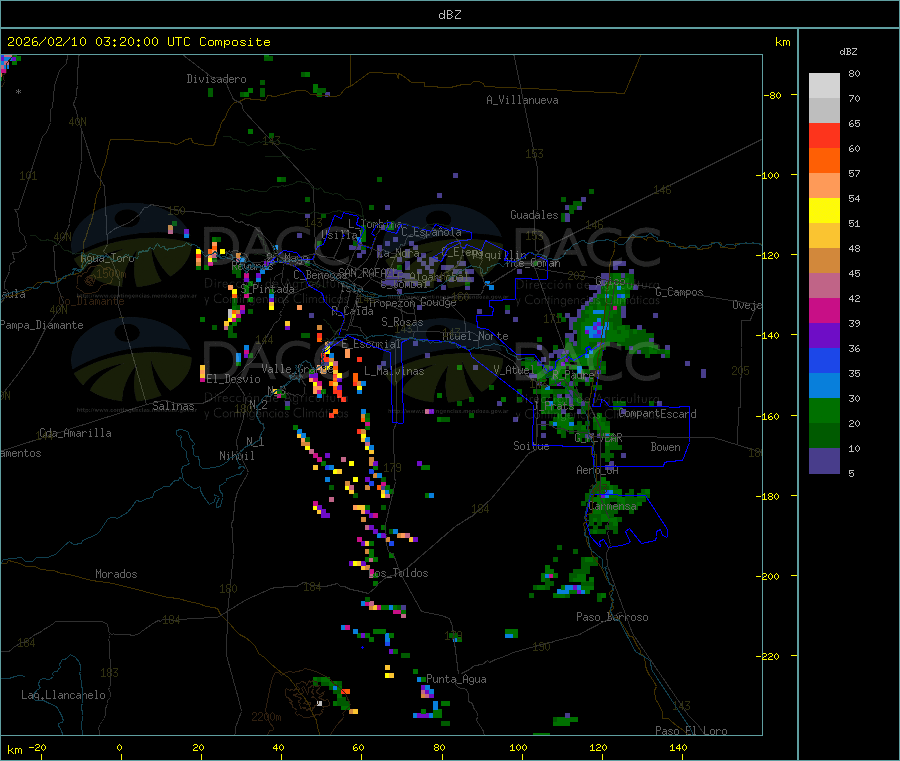
Task: Click the 140 km x-axis tick label
Action: [x=678, y=747]
